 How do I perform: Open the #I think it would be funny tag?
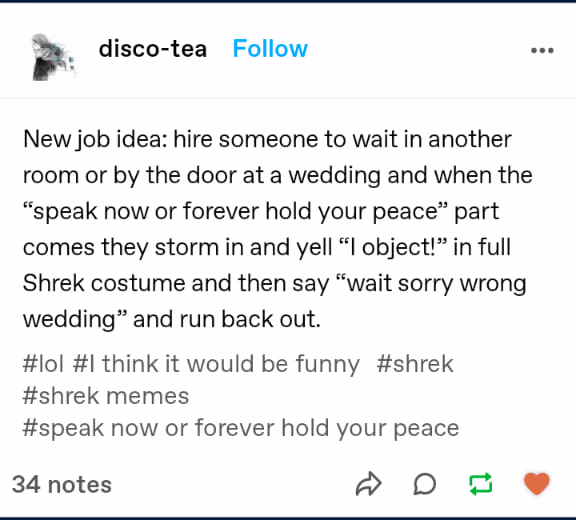[216, 364]
